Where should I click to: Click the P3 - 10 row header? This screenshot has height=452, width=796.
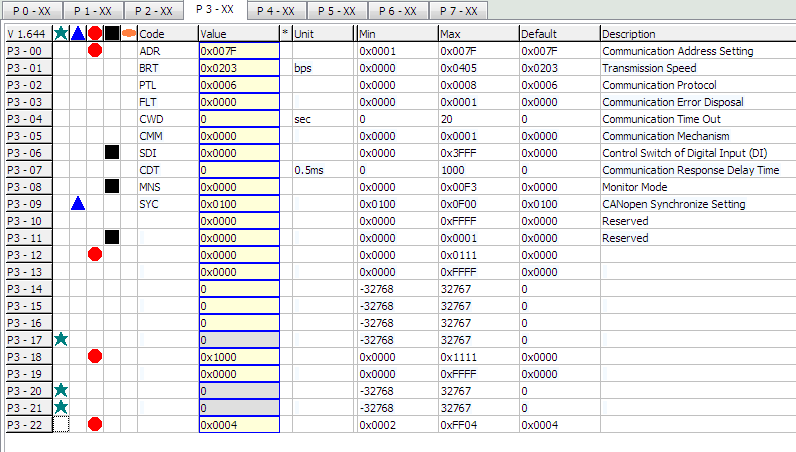[x=29, y=221]
